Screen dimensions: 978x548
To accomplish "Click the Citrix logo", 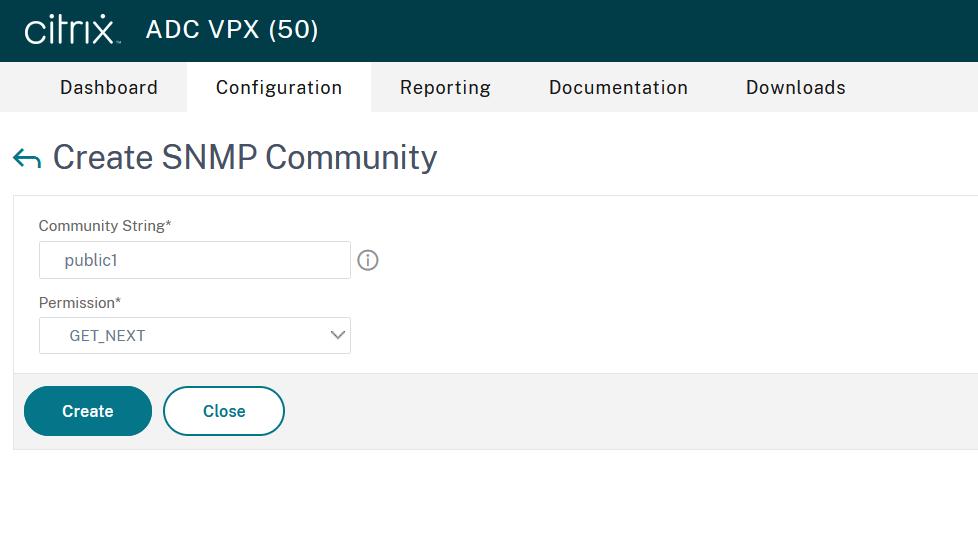I will 72,30.
